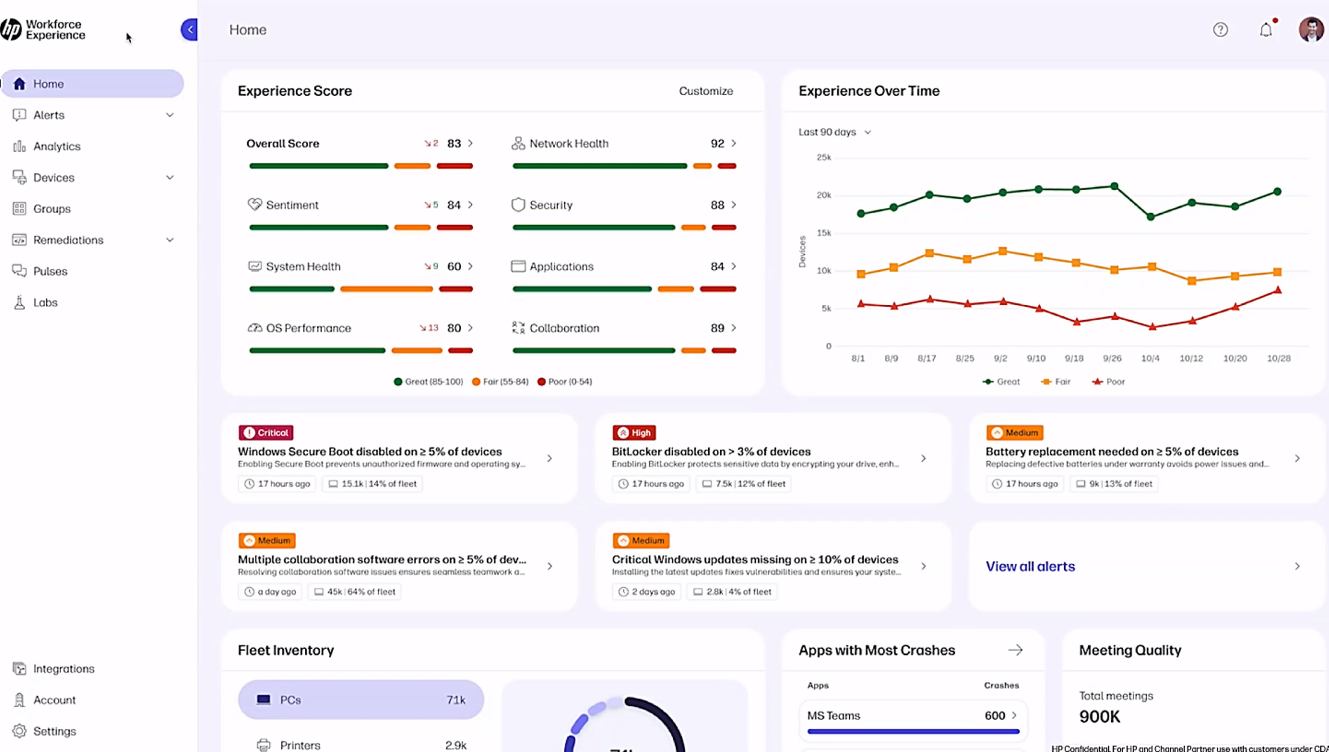The image size is (1329, 752).
Task: Click the Sentiment heart icon
Action: pos(255,204)
